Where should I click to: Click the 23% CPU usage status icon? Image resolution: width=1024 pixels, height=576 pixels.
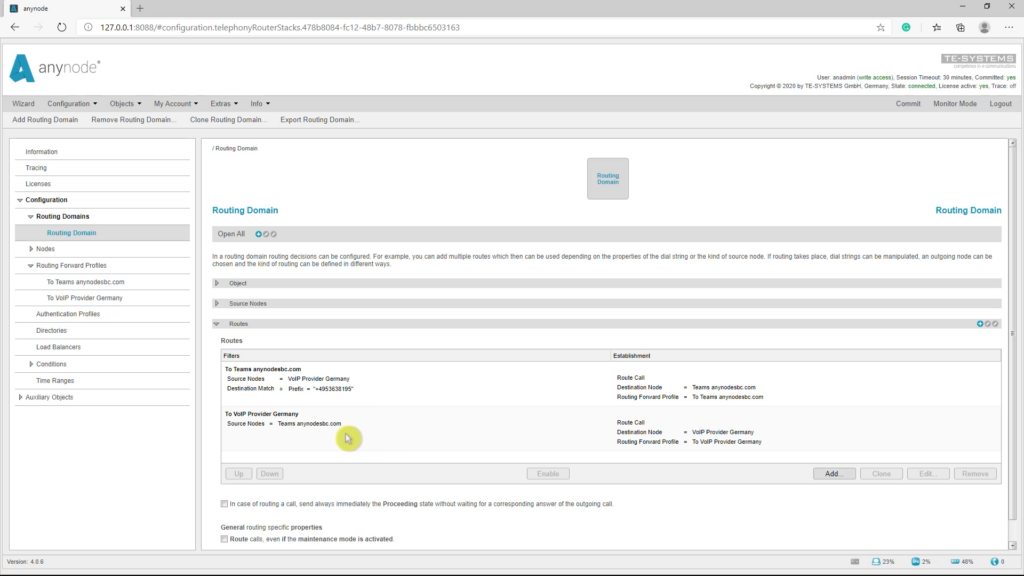tap(876, 562)
